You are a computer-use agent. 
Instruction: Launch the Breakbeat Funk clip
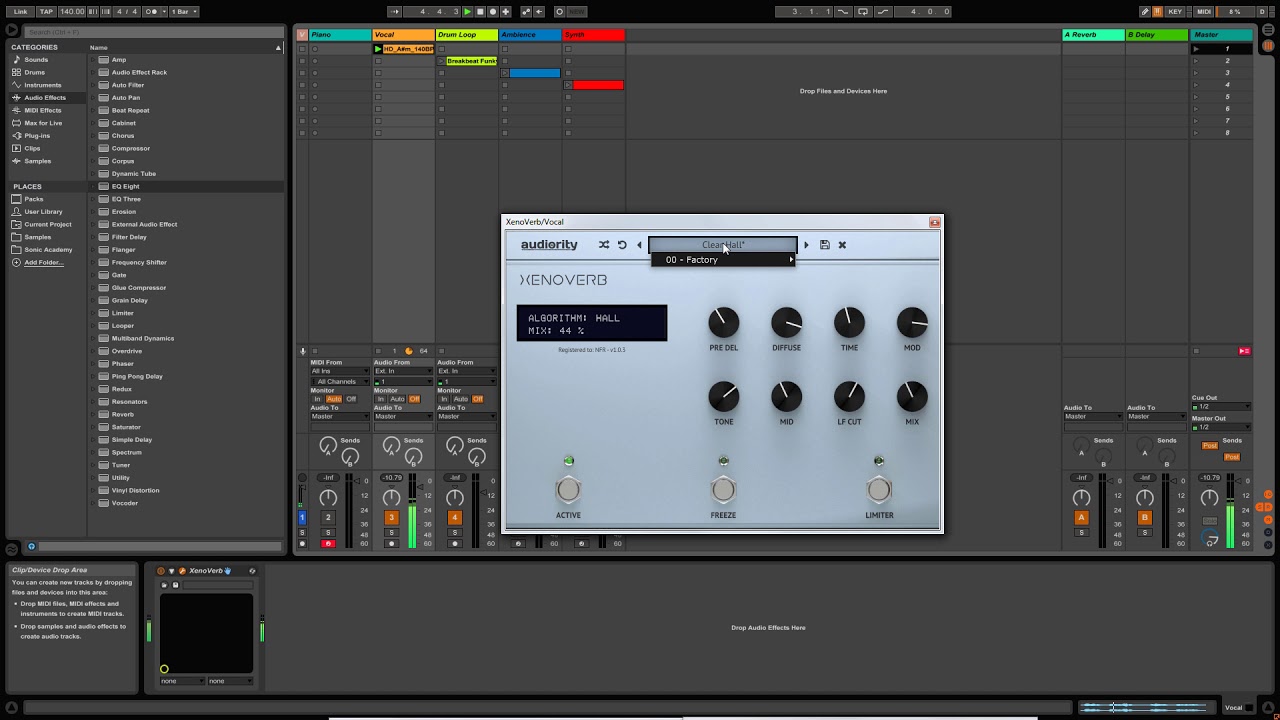click(441, 61)
